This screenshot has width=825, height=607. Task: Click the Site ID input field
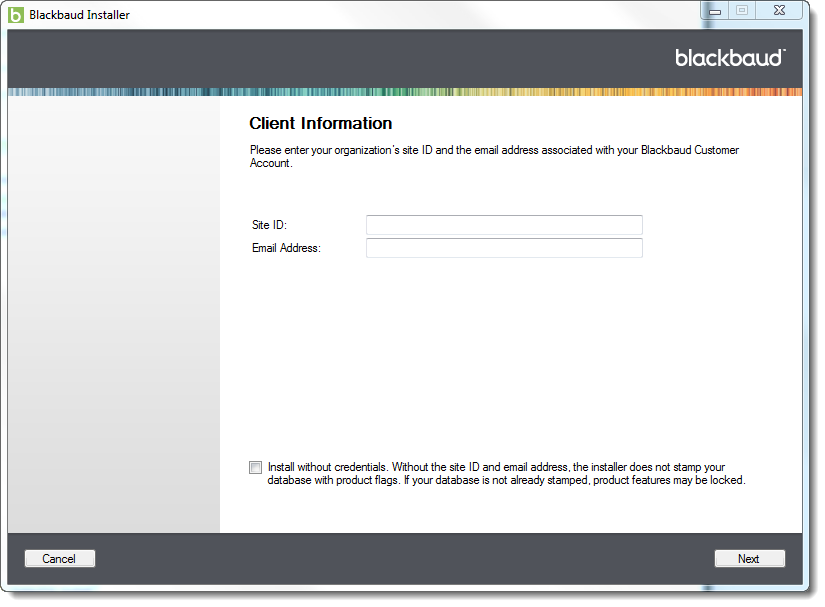(504, 225)
